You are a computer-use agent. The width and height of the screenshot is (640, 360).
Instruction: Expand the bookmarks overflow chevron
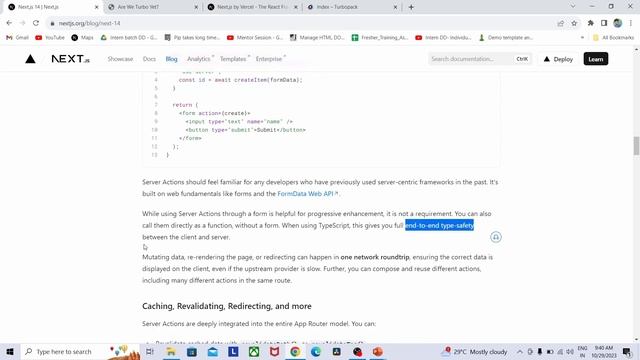582,38
